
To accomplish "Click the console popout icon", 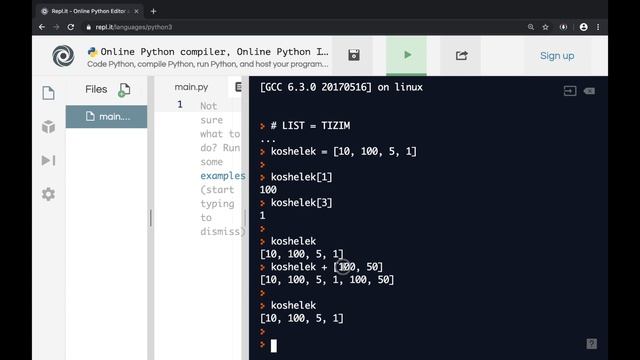I will coord(570,91).
